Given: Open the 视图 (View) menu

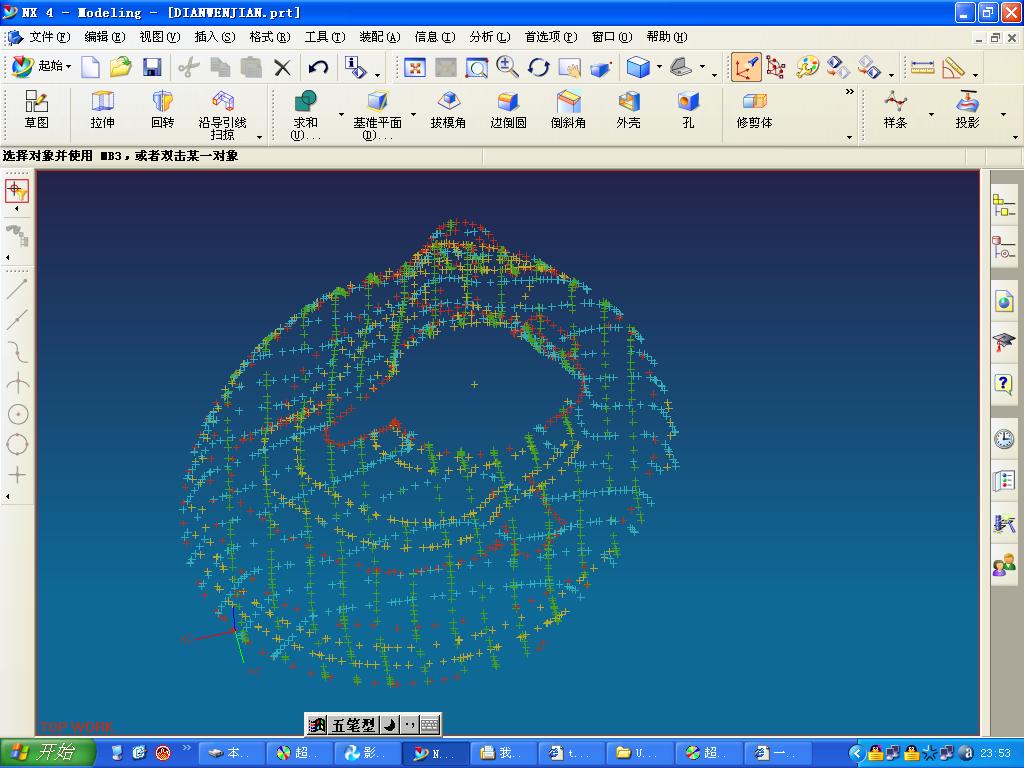Looking at the screenshot, I should pyautogui.click(x=159, y=37).
